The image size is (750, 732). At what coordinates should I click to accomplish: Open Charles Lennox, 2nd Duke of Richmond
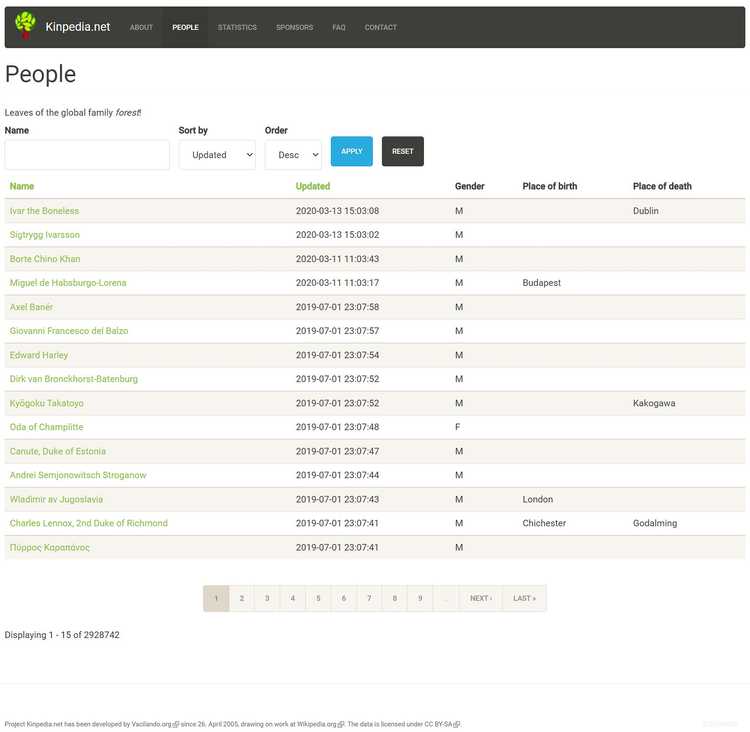pos(88,523)
